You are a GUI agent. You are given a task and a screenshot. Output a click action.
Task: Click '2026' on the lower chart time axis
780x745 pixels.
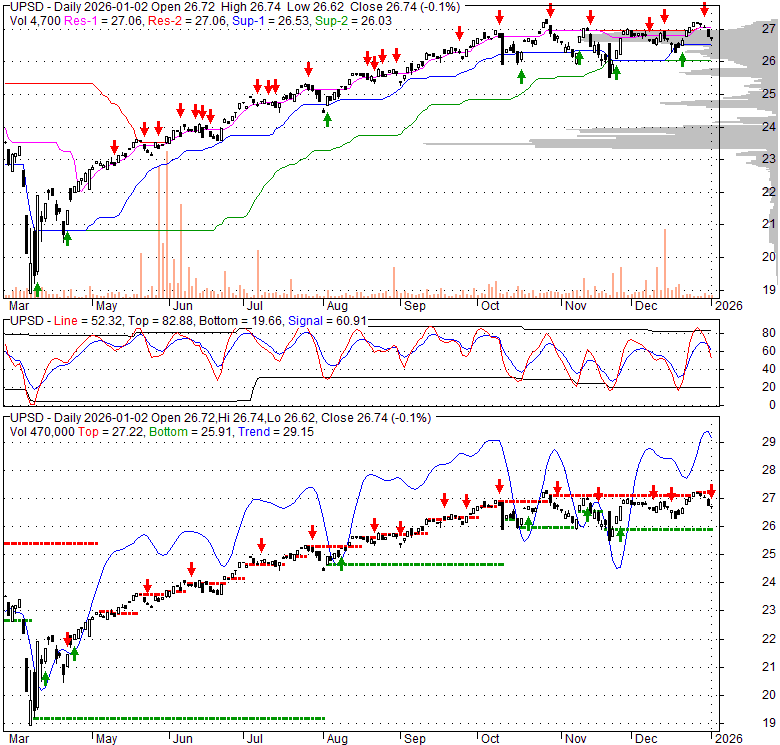click(x=729, y=739)
